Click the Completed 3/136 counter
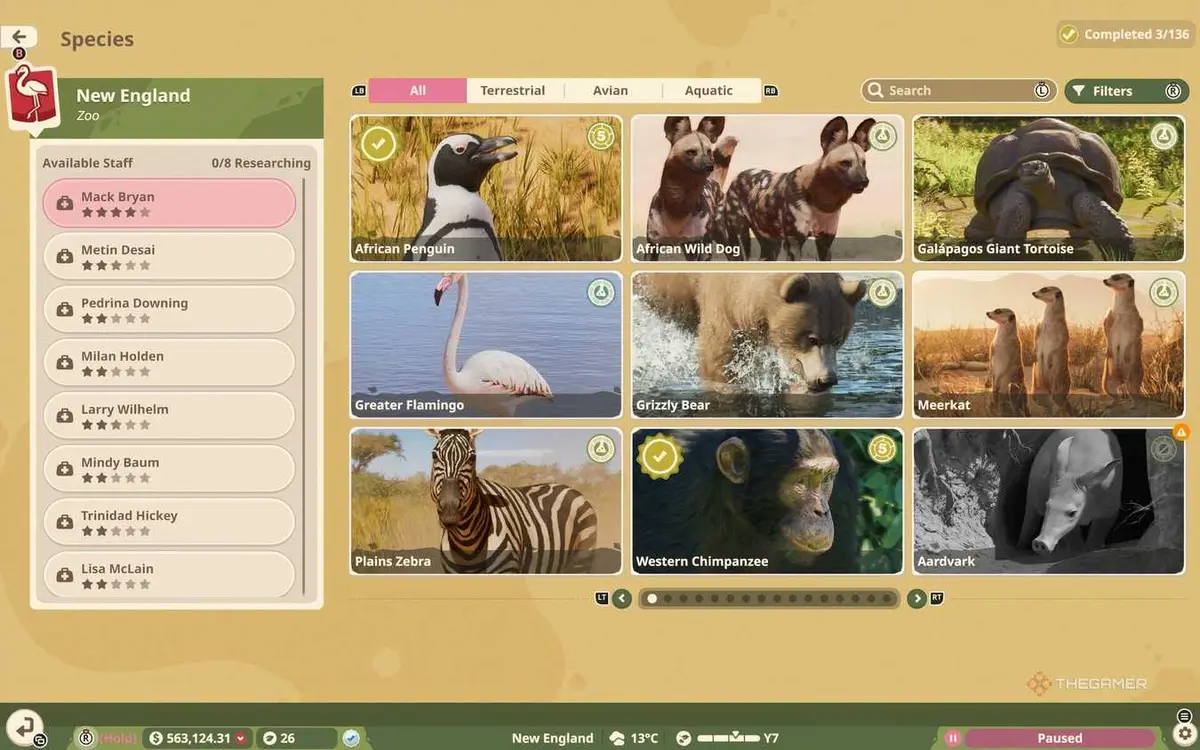 click(x=1125, y=34)
